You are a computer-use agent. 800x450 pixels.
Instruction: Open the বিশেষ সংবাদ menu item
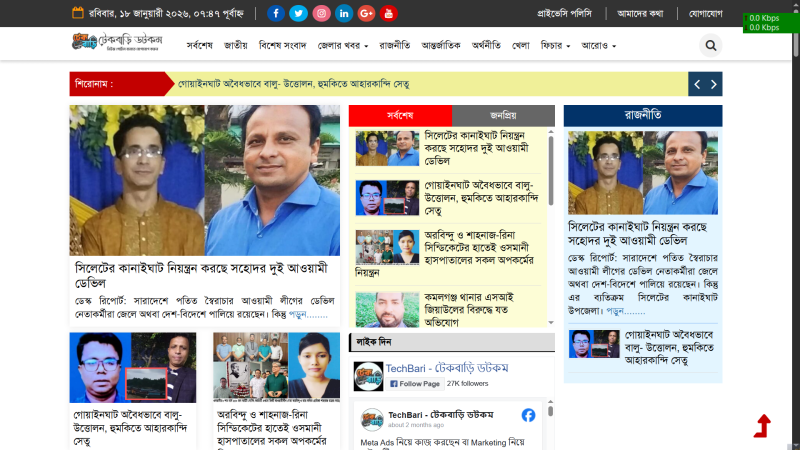point(283,45)
